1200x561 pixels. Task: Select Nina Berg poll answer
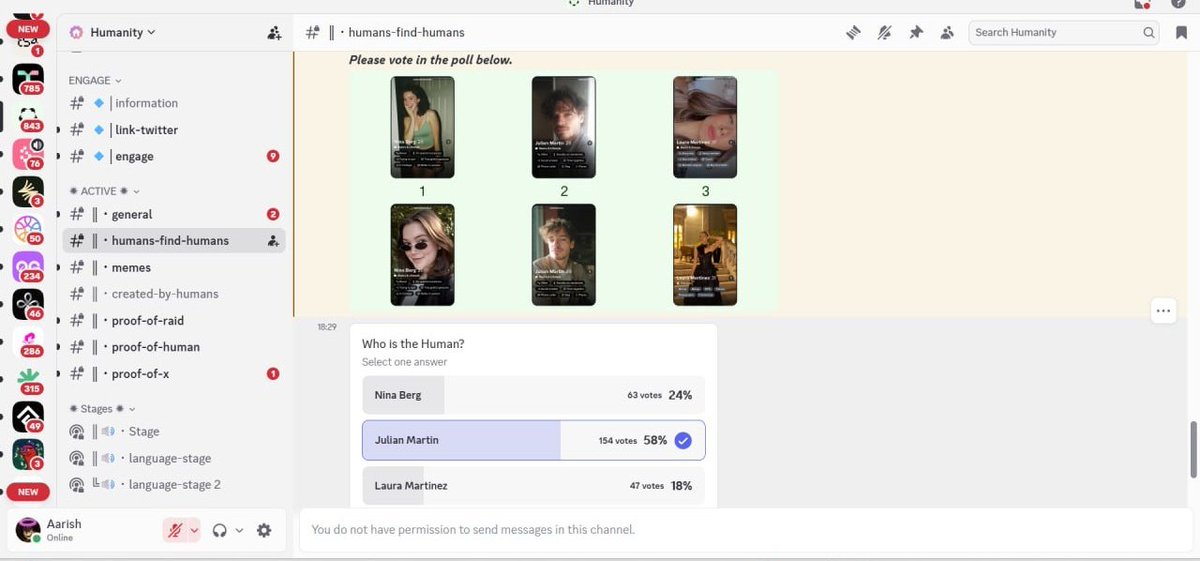tap(533, 395)
